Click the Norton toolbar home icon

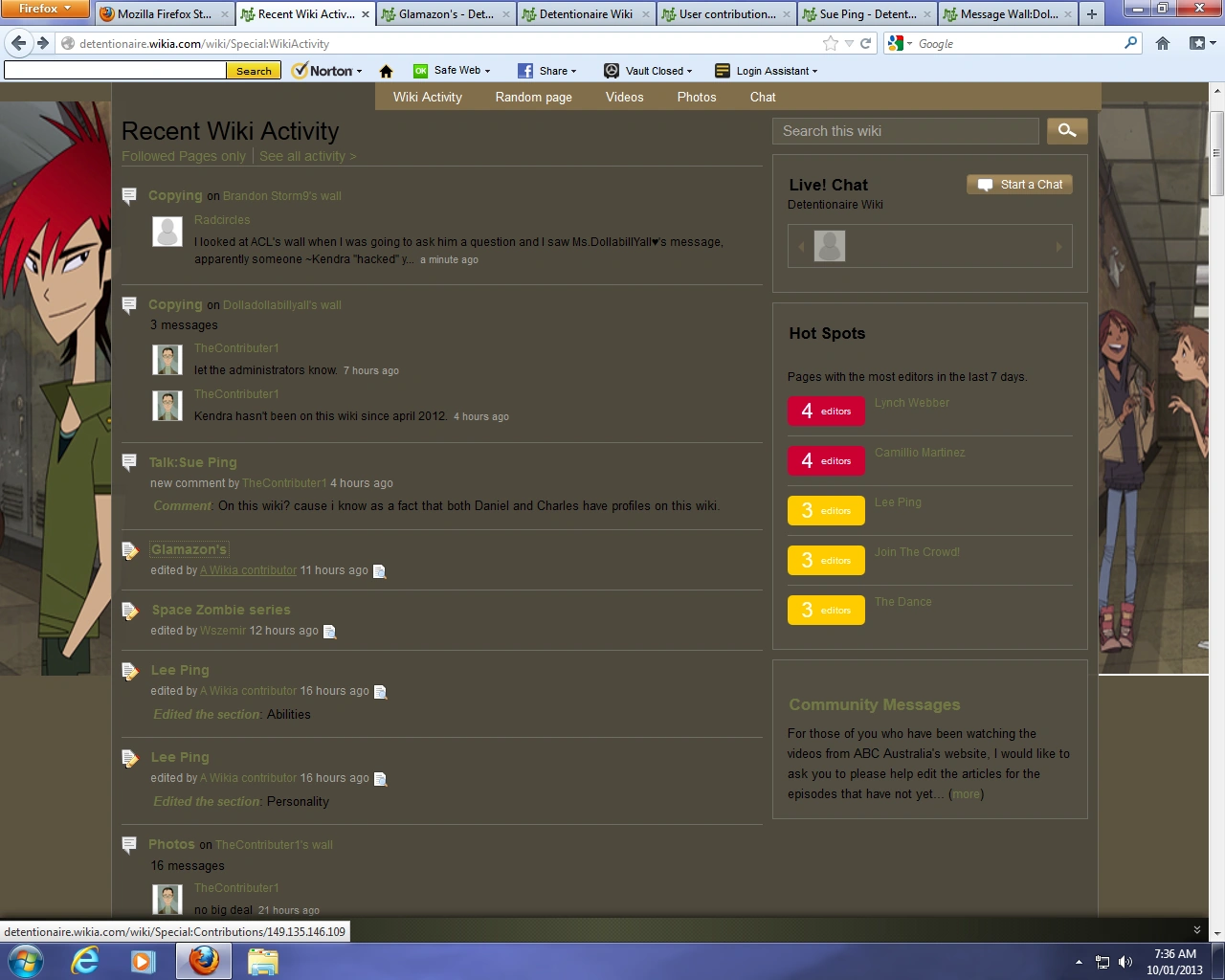[x=387, y=71]
